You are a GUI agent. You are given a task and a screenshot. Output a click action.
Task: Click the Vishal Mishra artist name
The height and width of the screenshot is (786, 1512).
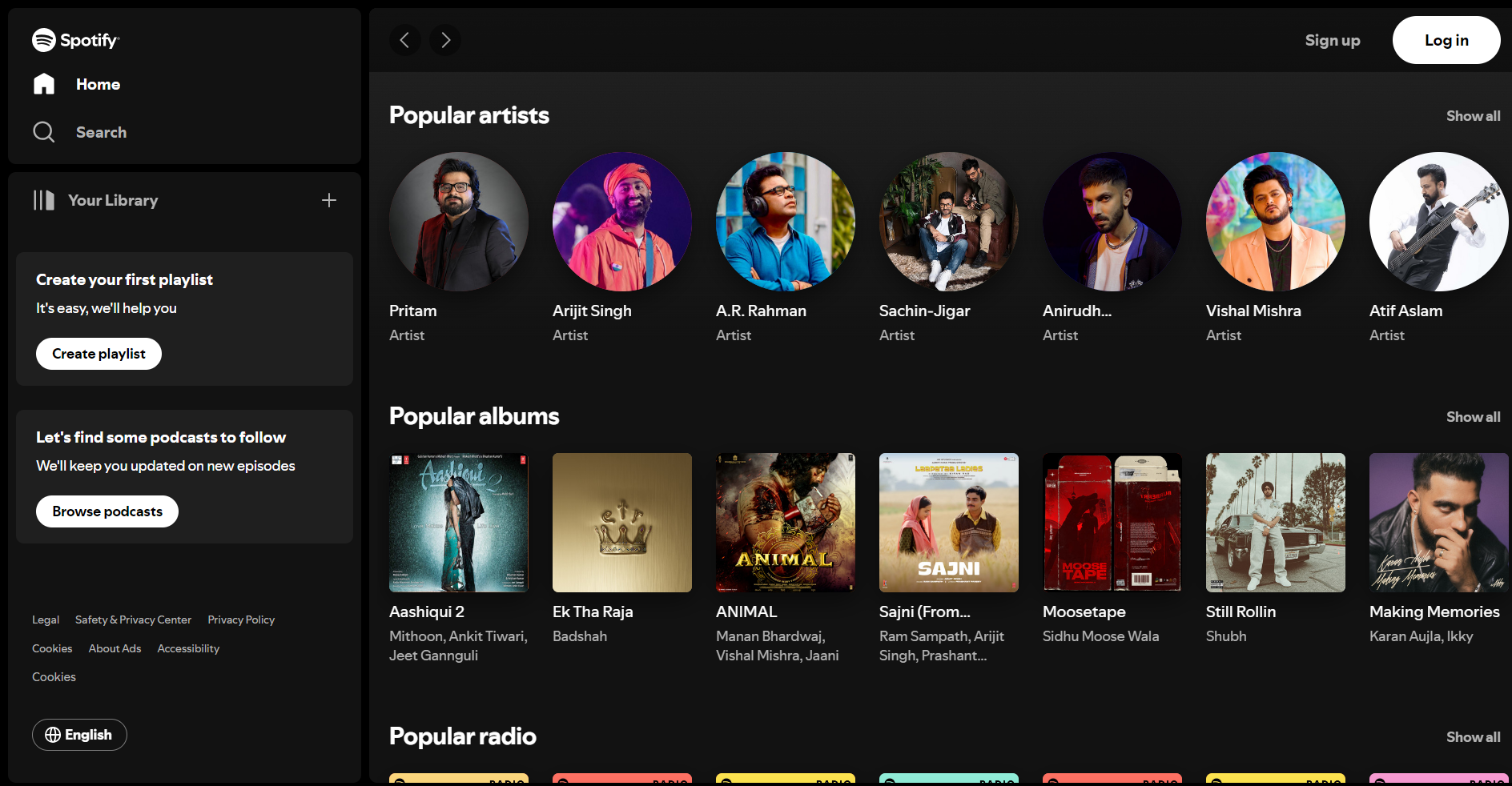pyautogui.click(x=1253, y=311)
